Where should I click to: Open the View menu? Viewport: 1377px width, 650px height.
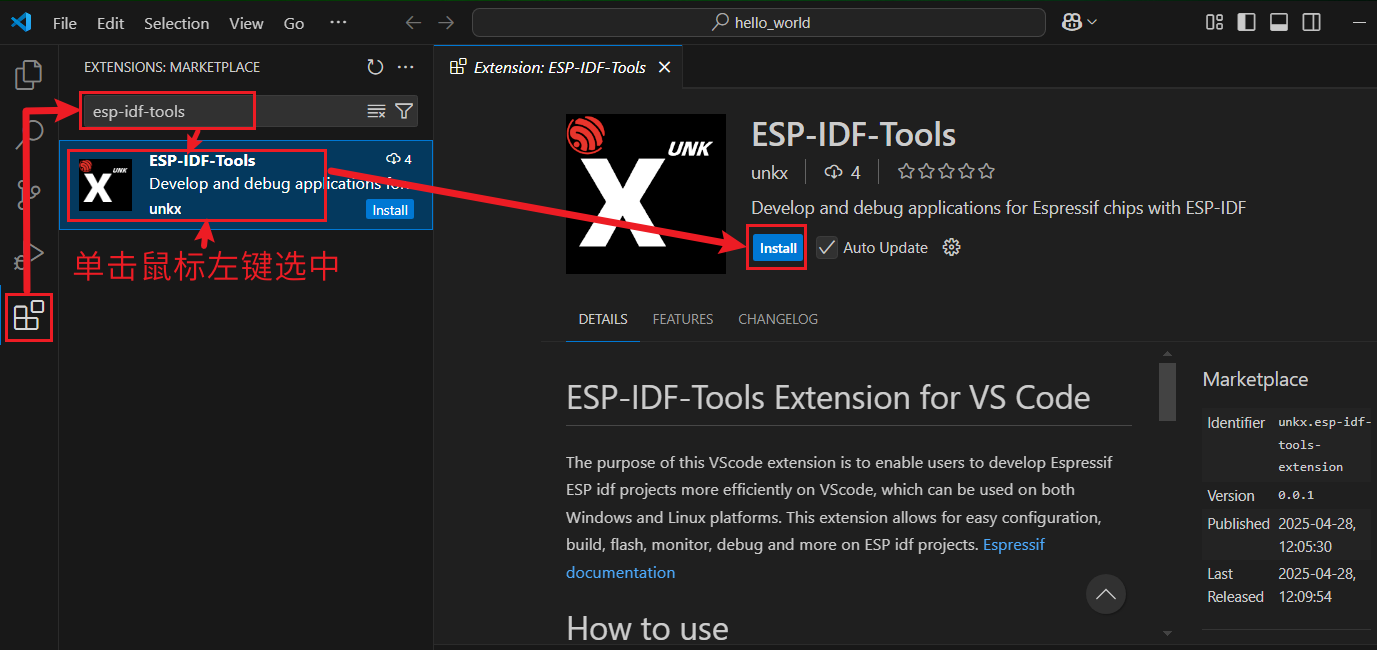[x=246, y=23]
